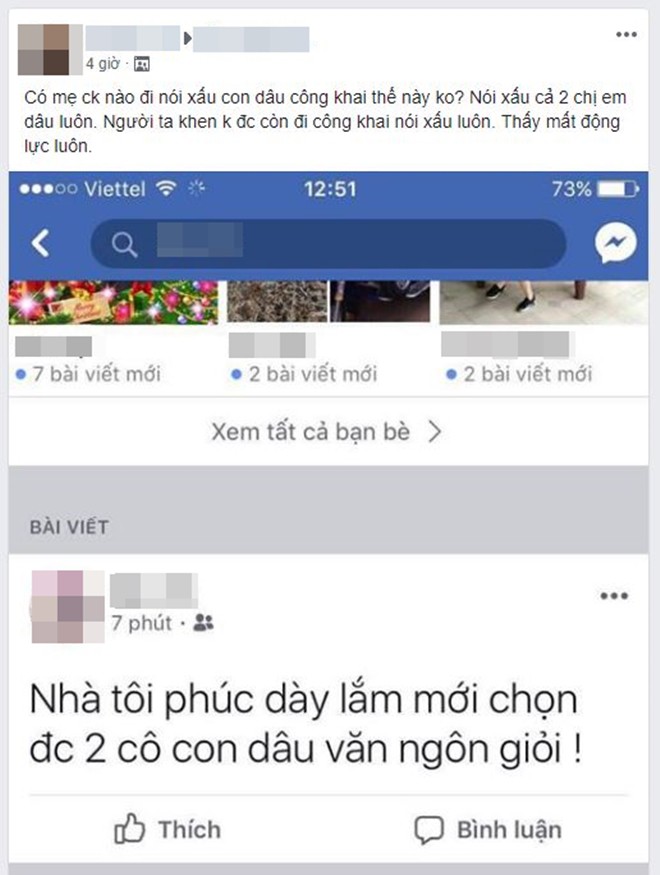
Task: Click the search magnifier icon
Action: coord(124,244)
